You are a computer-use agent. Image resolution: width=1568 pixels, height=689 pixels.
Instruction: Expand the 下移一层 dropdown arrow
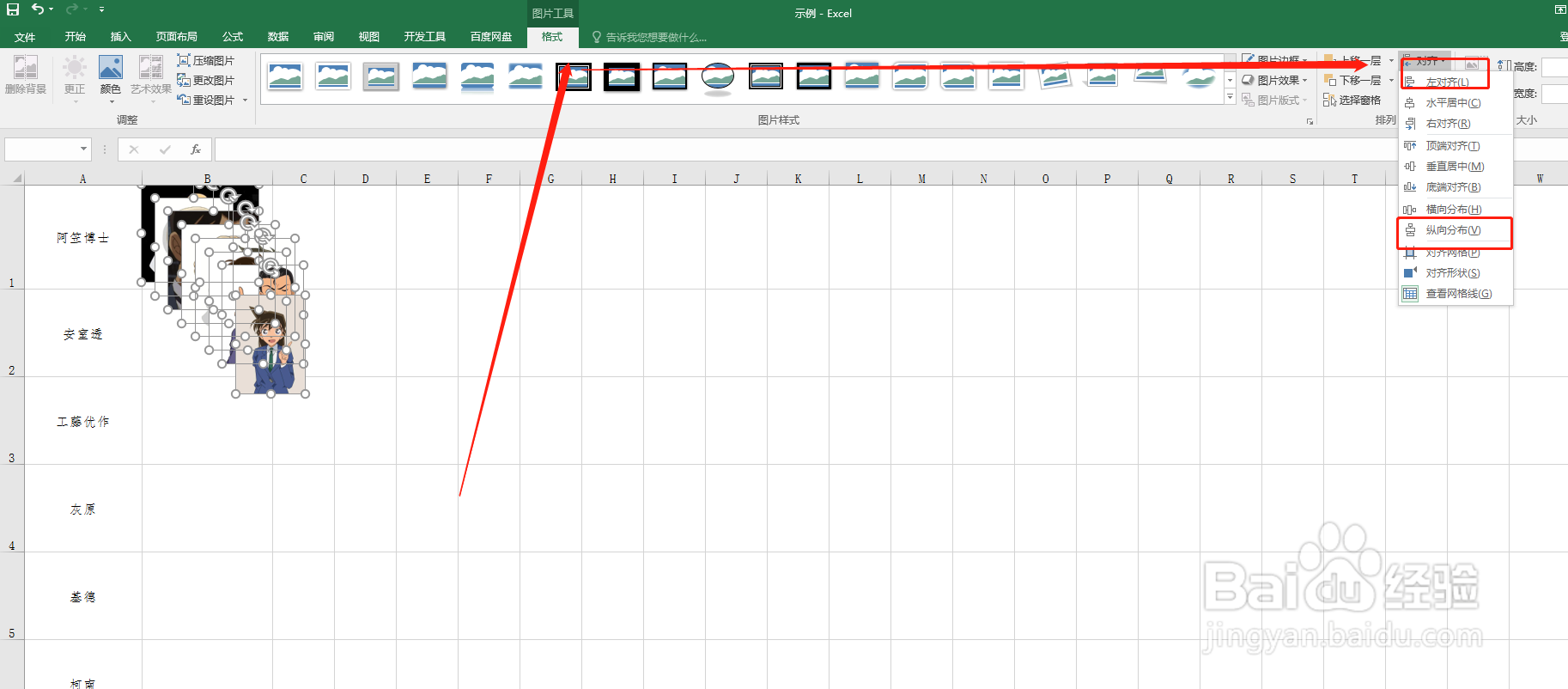click(x=1391, y=80)
